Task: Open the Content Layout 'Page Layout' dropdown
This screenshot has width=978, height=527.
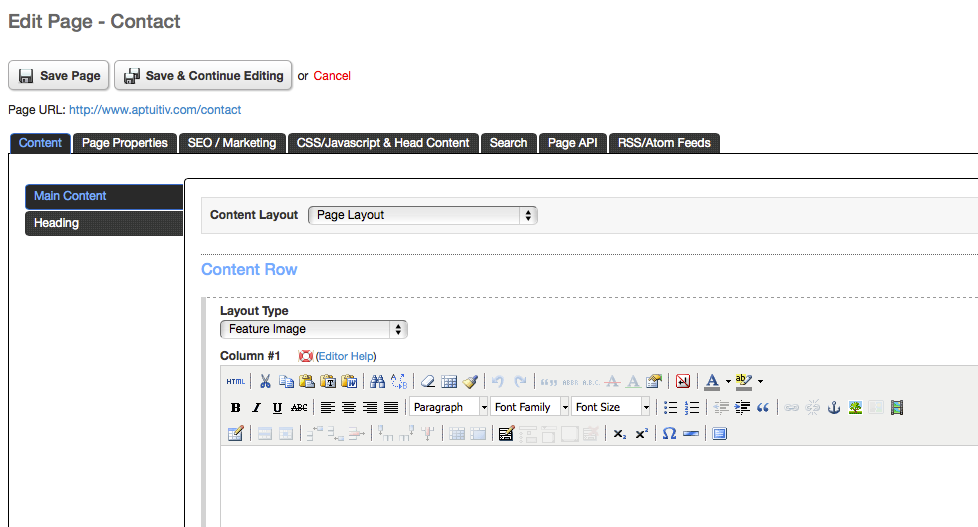Action: [423, 215]
